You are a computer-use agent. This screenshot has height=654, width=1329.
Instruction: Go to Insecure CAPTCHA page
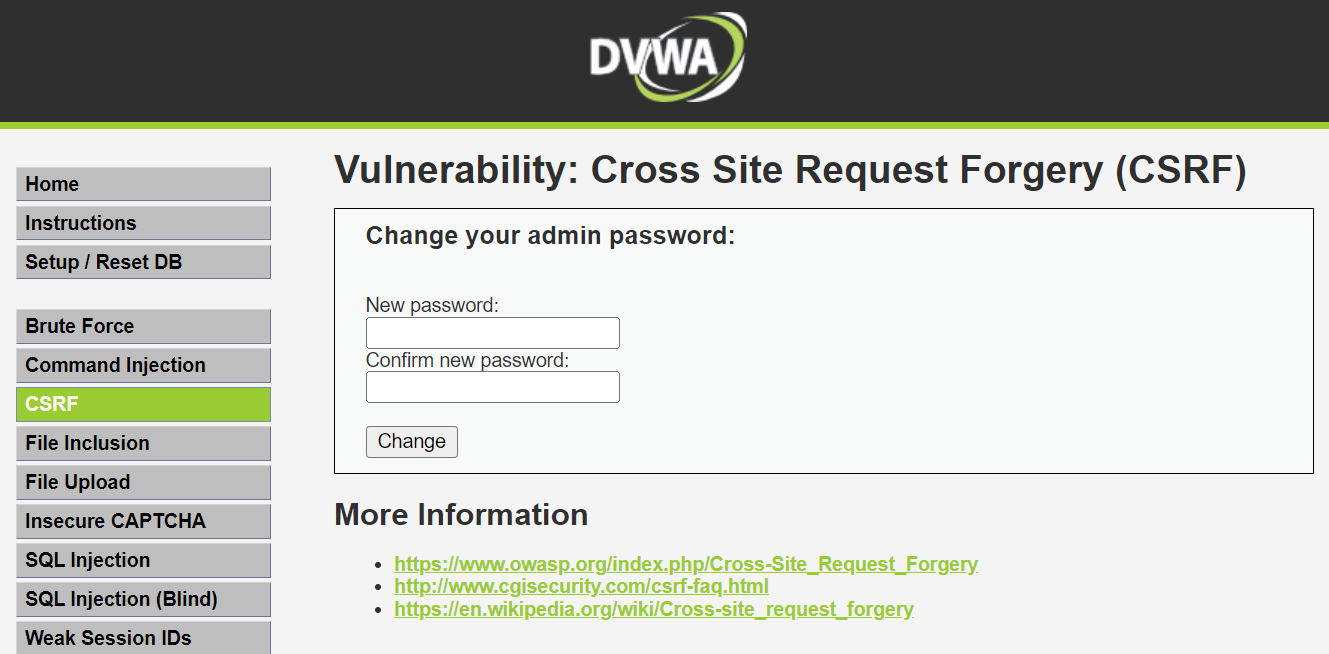[143, 521]
